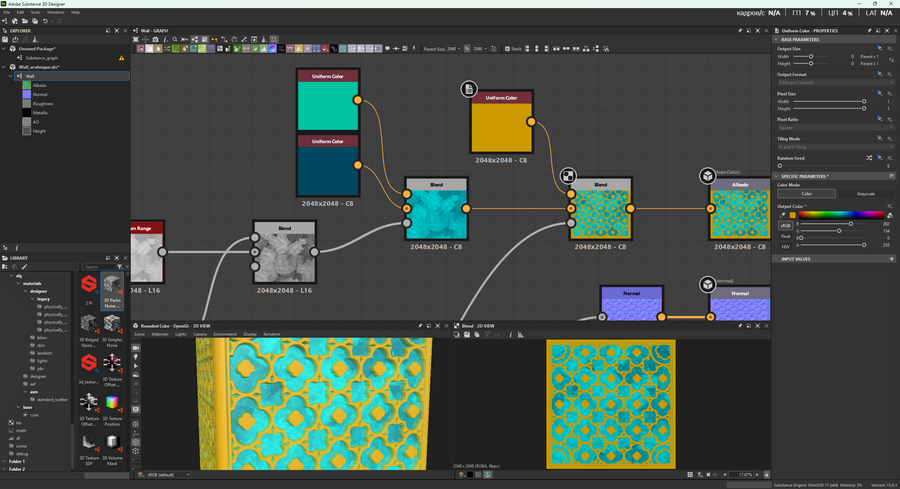Click the 3D Texture Position library icon

(112, 402)
